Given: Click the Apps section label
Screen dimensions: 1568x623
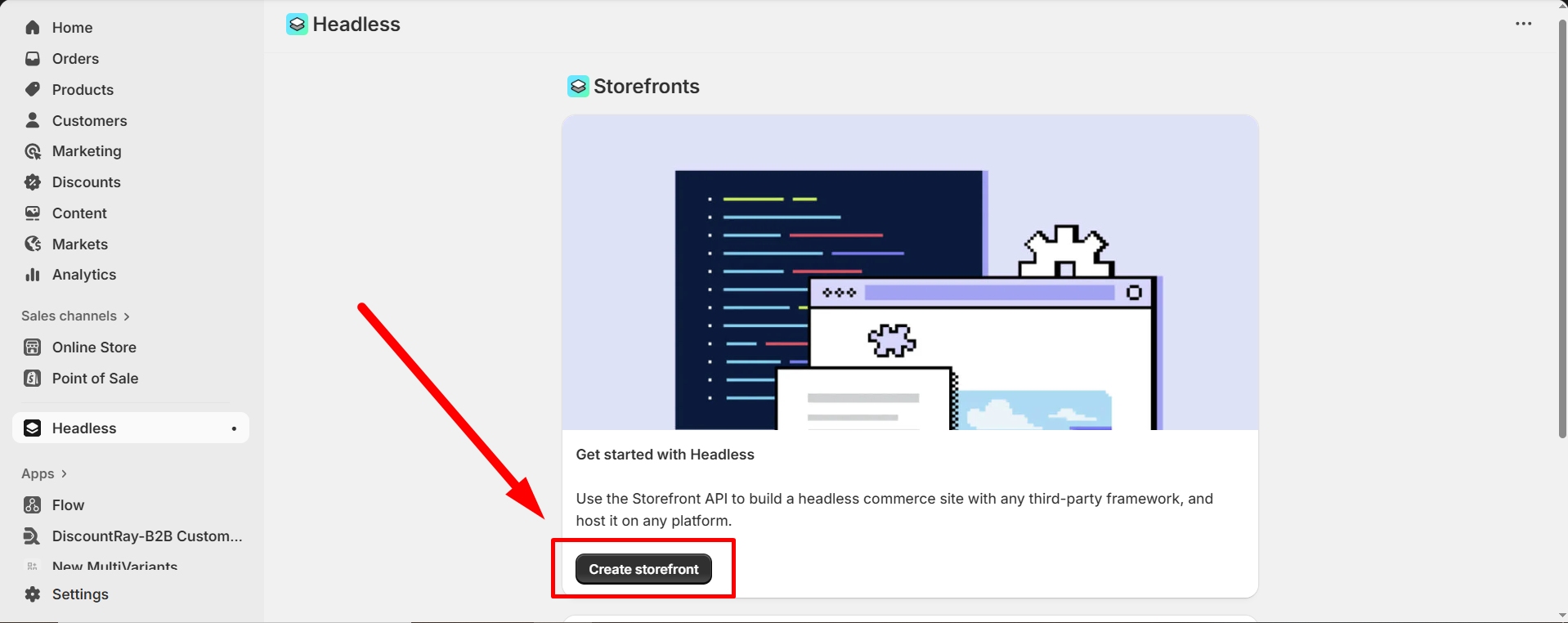Looking at the screenshot, I should coord(38,474).
